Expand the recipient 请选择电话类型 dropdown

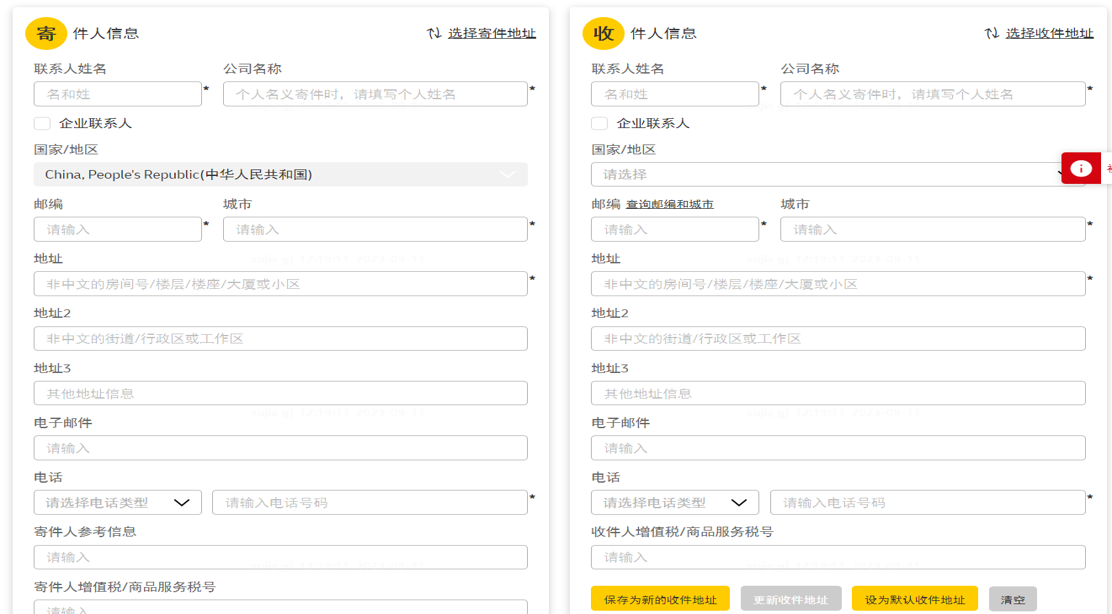[675, 503]
